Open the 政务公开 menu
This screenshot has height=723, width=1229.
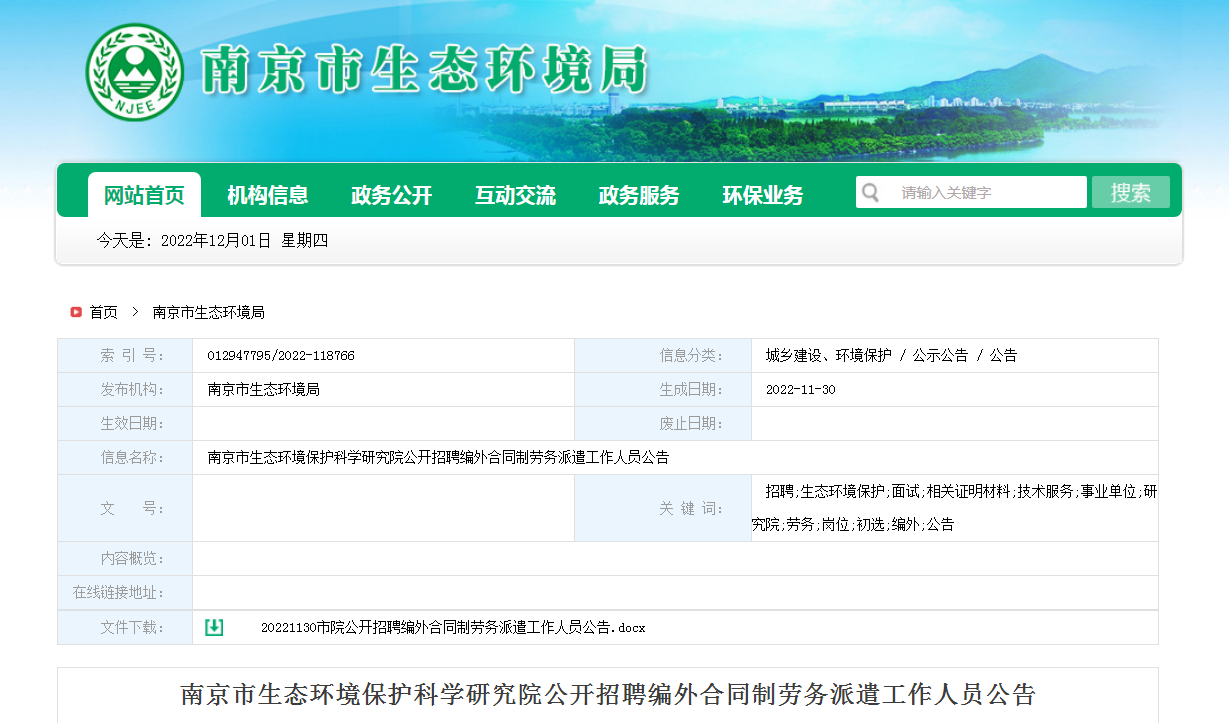click(392, 195)
